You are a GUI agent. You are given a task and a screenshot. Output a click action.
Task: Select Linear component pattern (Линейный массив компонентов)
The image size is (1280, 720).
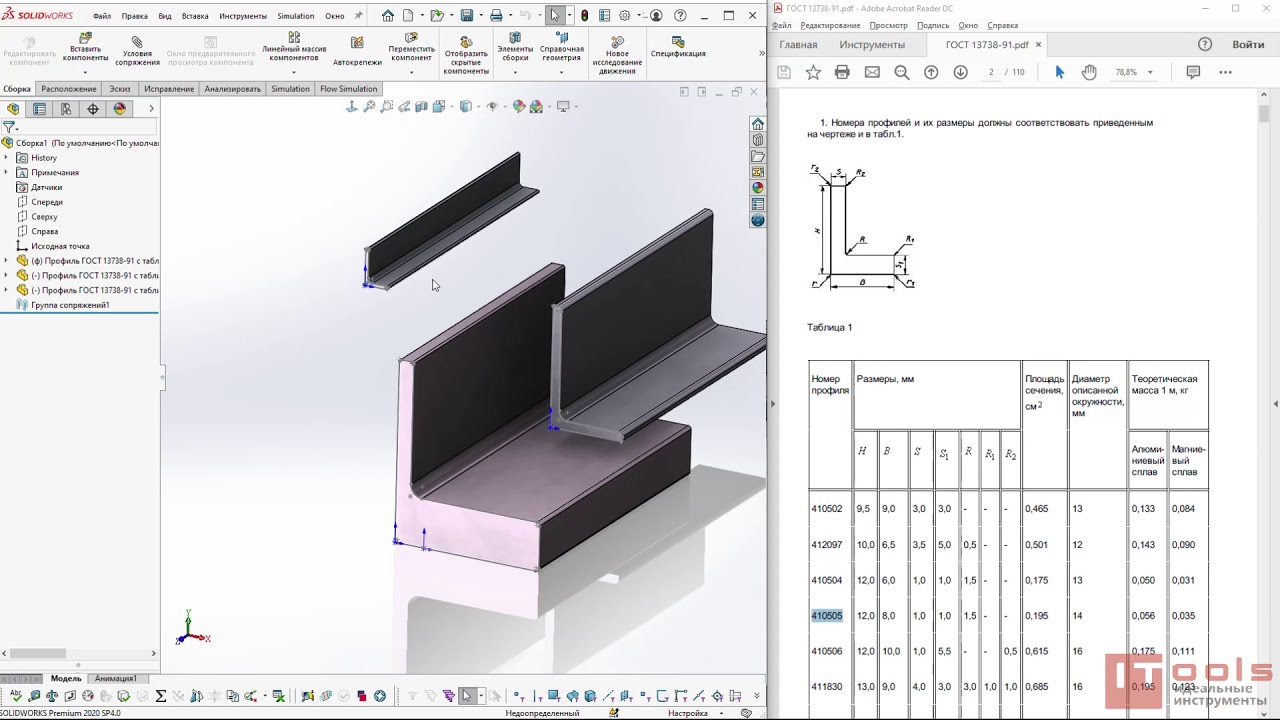tap(294, 48)
